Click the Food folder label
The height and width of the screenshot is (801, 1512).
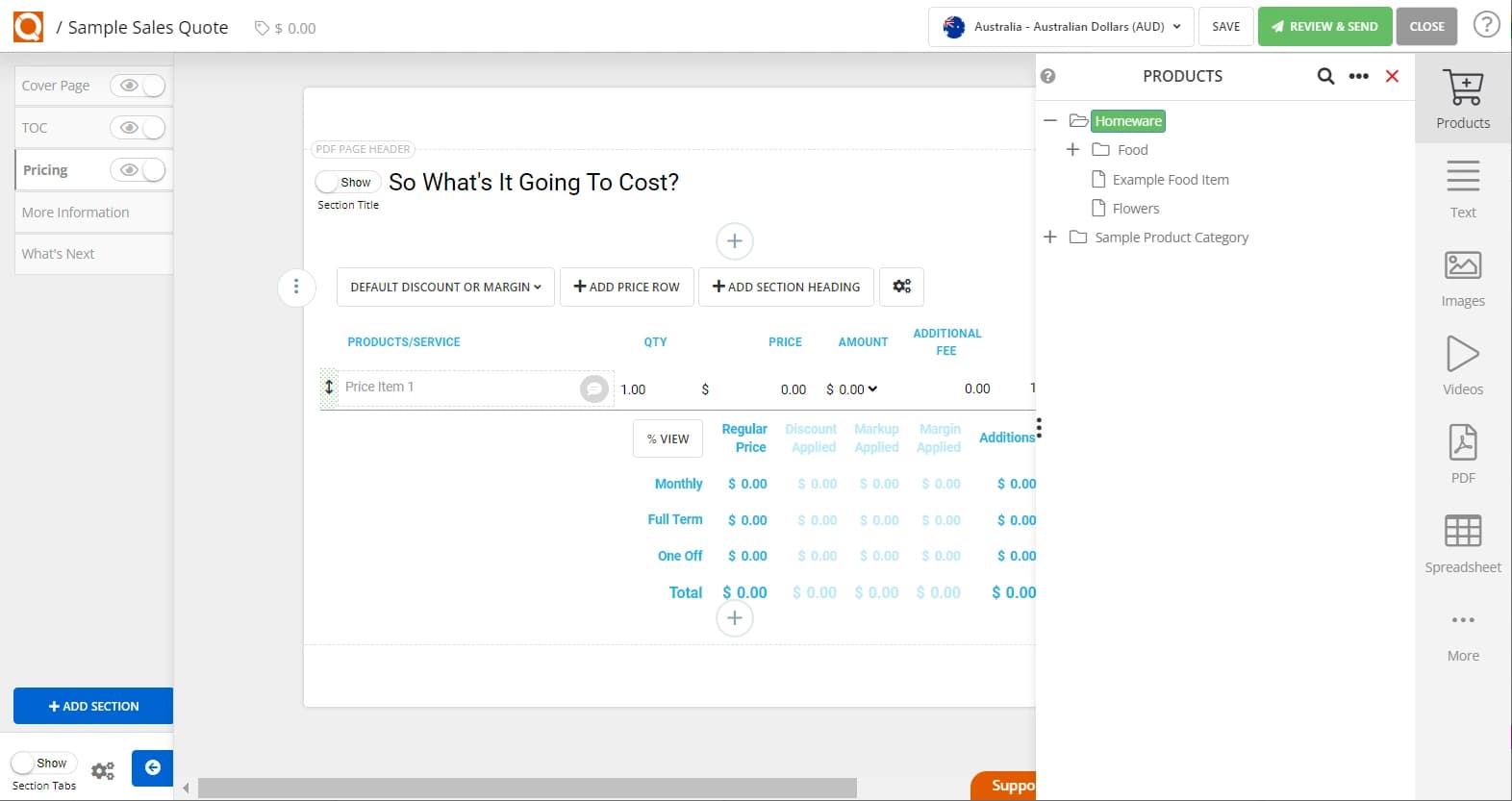(1132, 150)
